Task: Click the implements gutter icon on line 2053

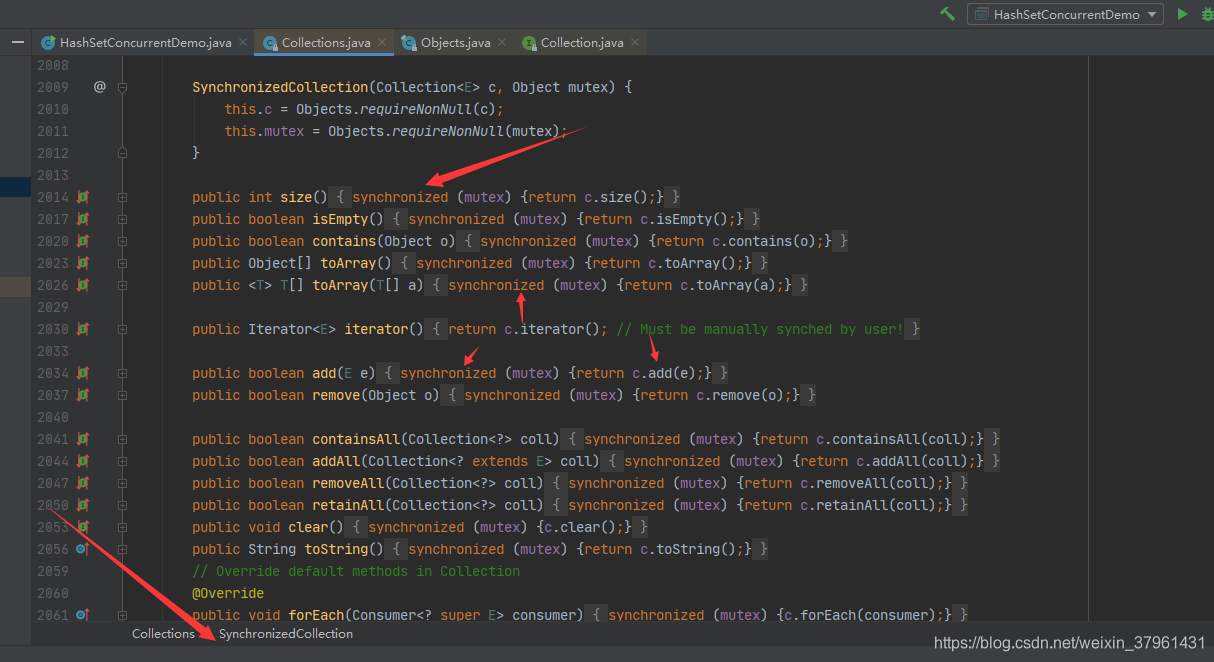Action: (82, 527)
